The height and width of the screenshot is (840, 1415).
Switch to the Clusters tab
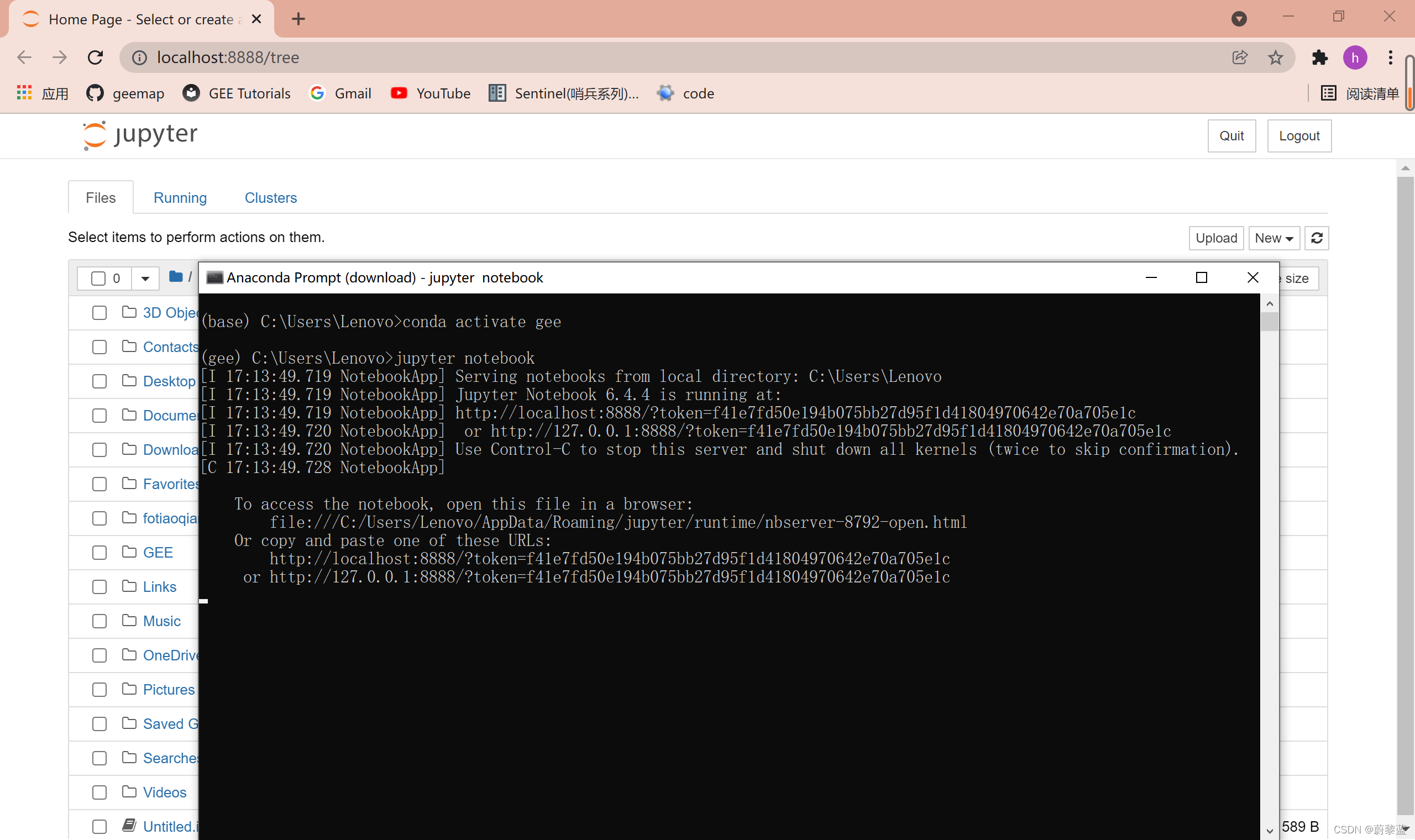click(x=270, y=197)
